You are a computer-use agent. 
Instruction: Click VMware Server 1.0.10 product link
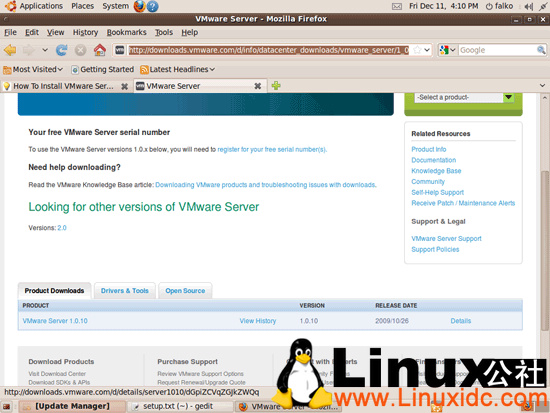[x=55, y=321]
